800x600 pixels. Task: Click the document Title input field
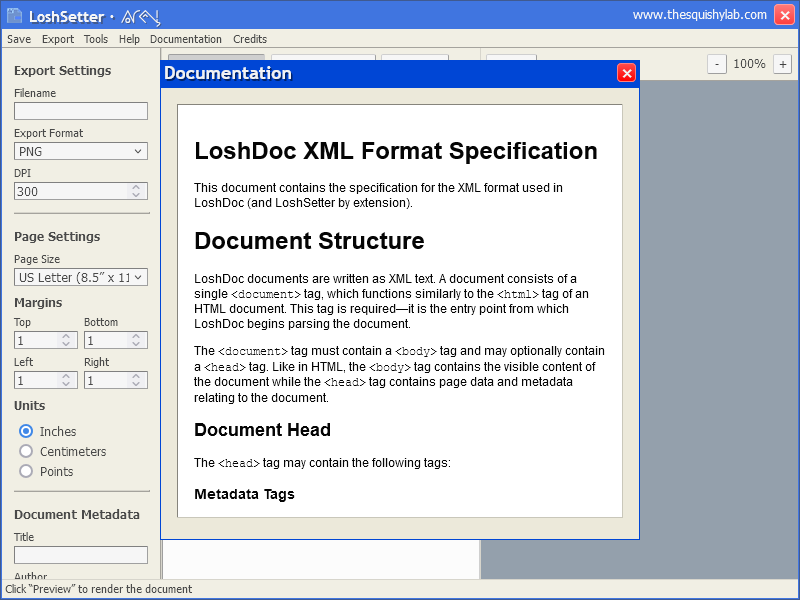81,555
